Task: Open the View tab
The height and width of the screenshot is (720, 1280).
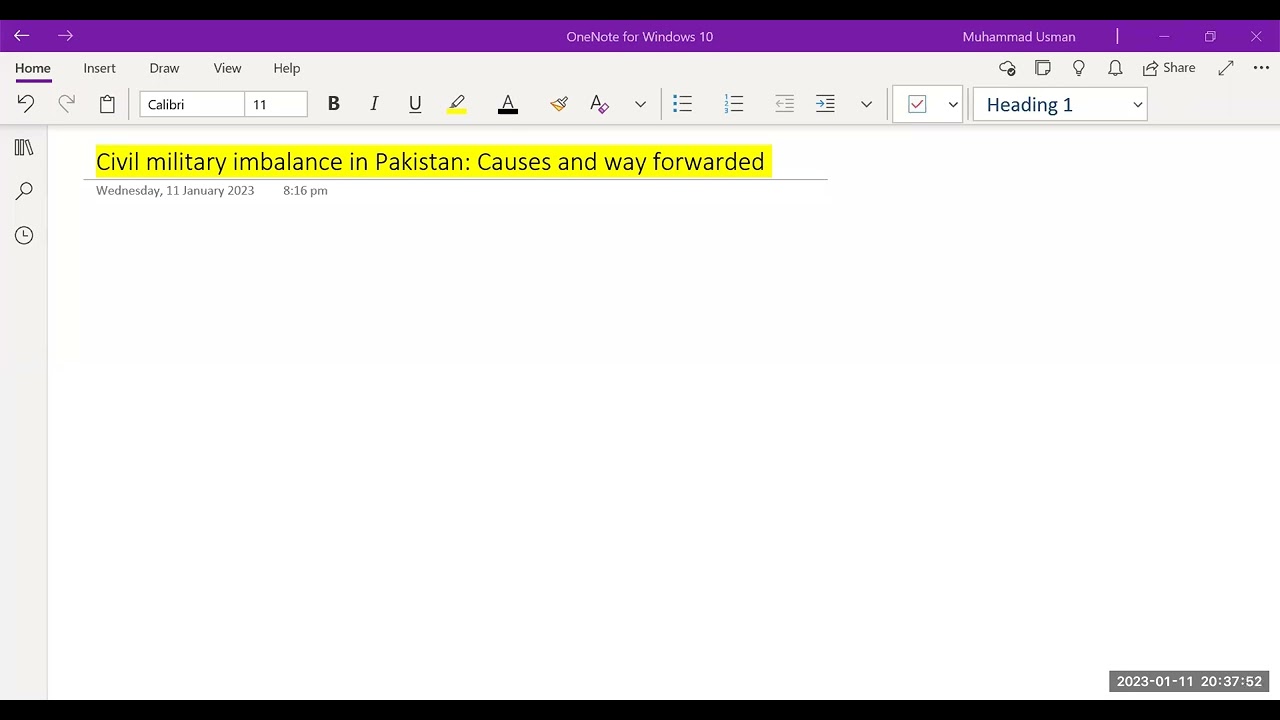Action: [227, 68]
